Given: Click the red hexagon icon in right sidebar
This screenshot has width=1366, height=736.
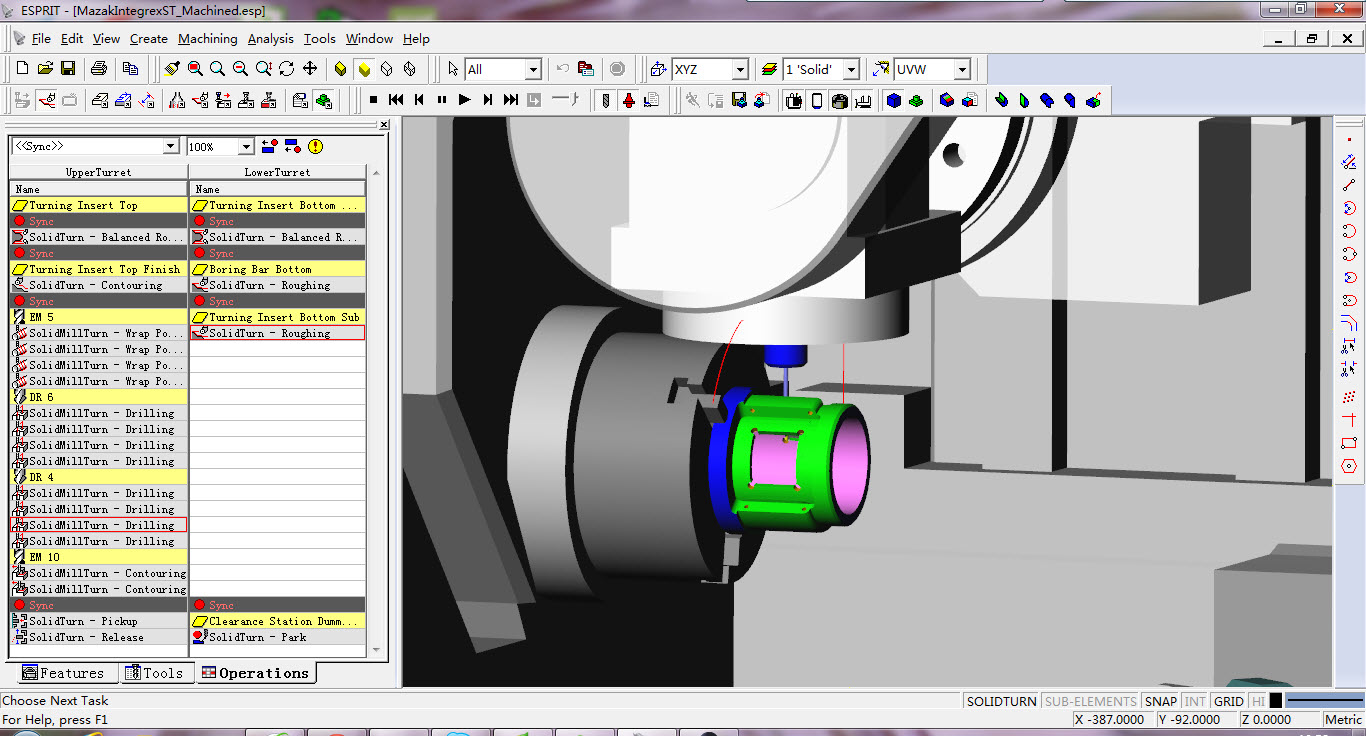Looking at the screenshot, I should click(1349, 466).
